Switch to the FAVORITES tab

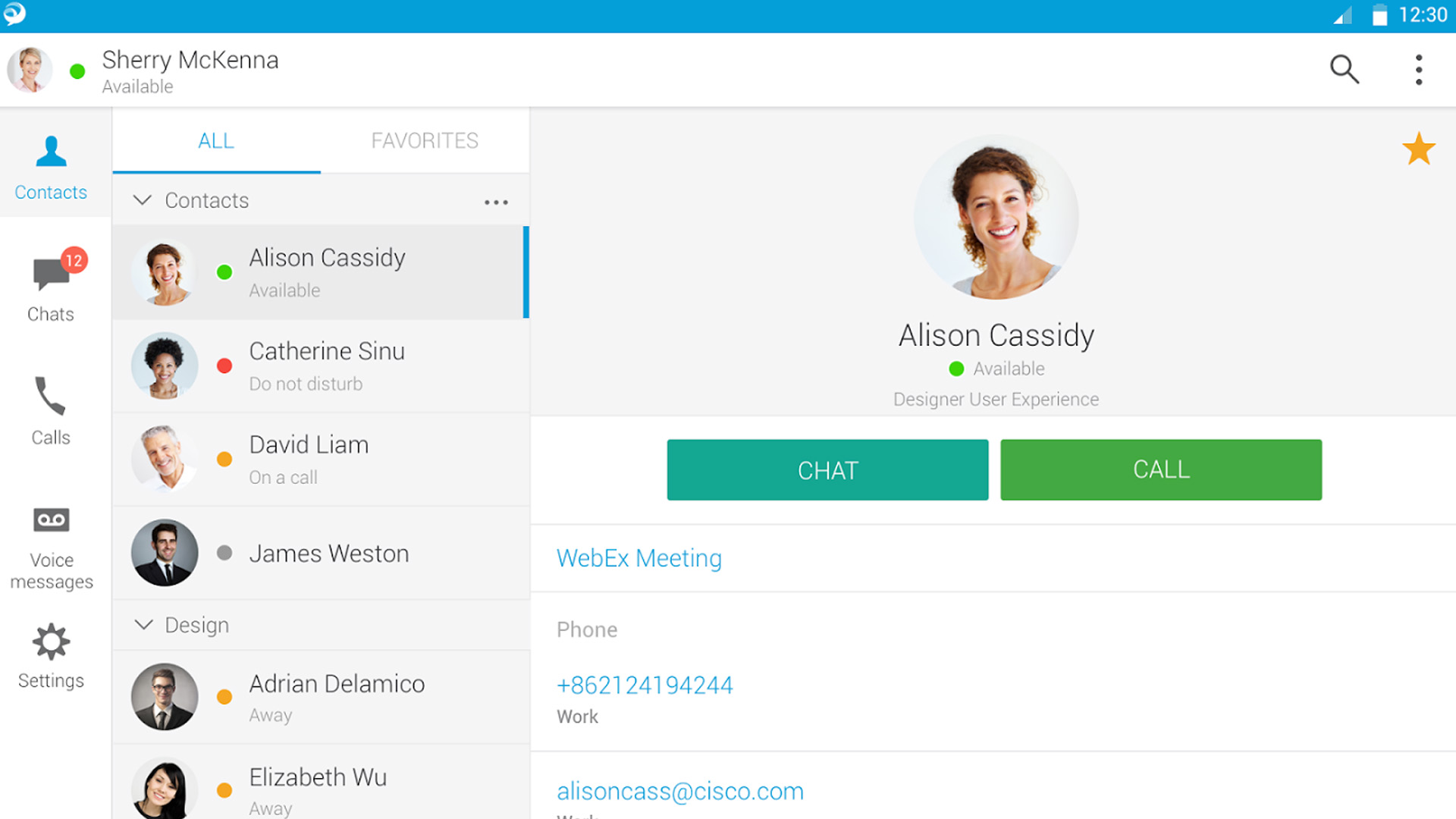[x=425, y=141]
